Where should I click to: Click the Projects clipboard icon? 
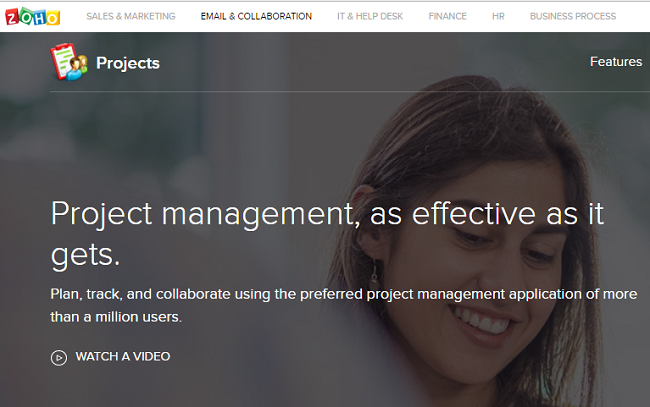(69, 62)
